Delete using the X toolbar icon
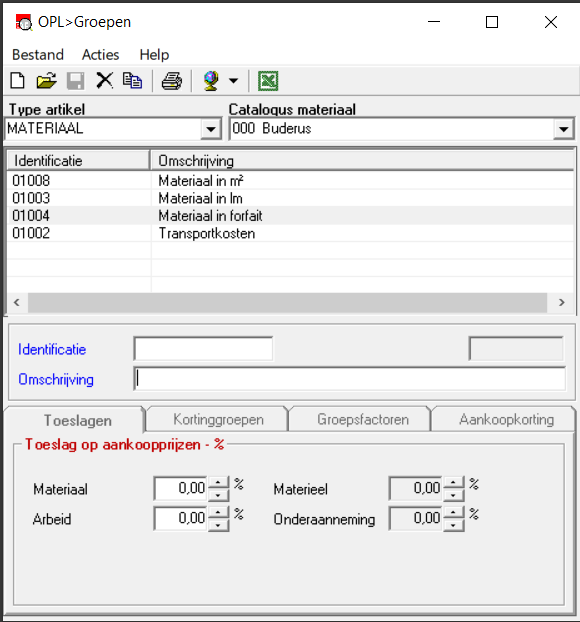 click(x=104, y=81)
